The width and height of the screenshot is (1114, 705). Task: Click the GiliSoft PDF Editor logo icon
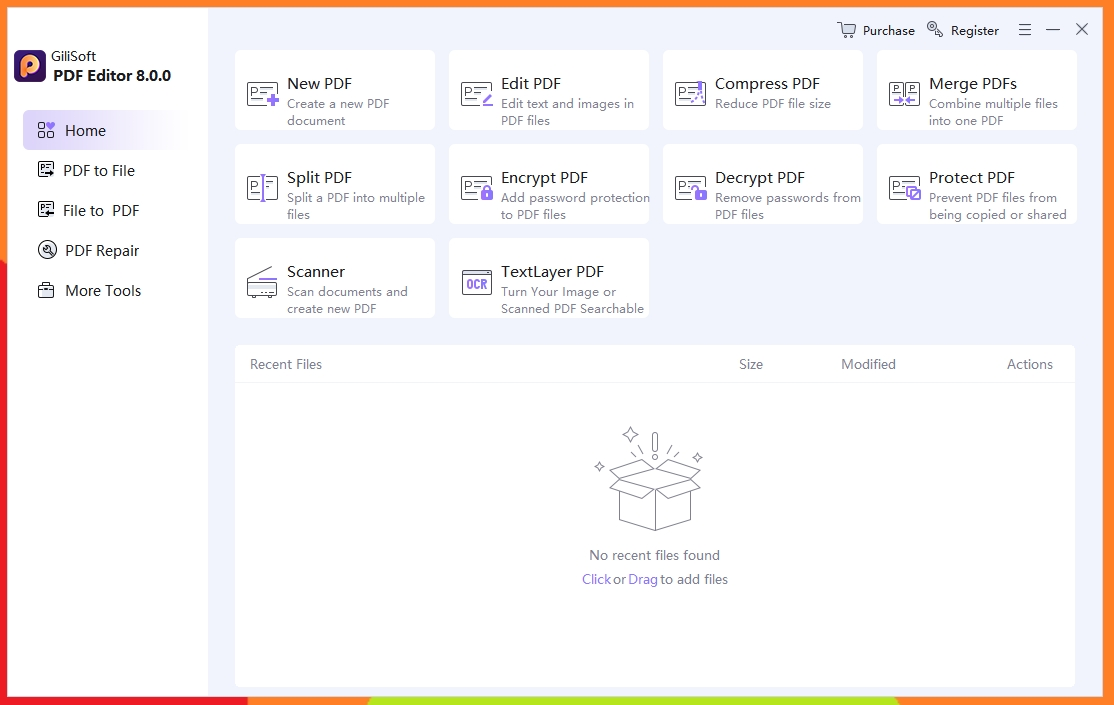click(x=30, y=66)
